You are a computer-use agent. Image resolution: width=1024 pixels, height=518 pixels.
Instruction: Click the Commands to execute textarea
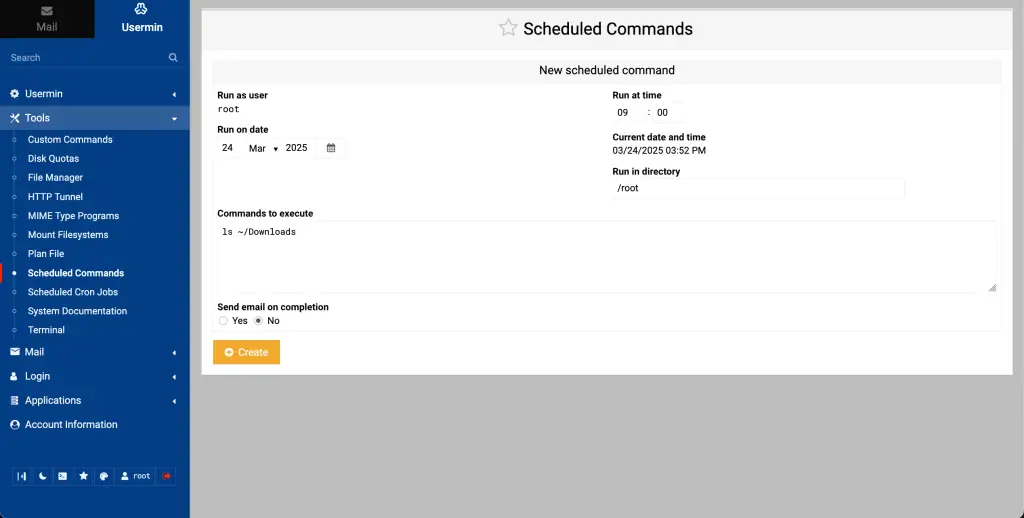[x=607, y=257]
